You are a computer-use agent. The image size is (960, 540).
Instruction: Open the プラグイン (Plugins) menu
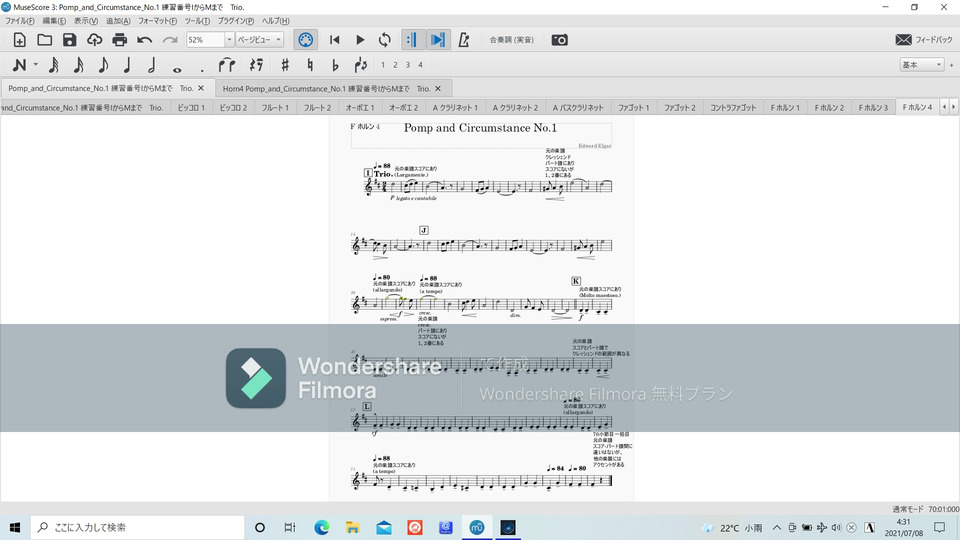tap(236, 21)
